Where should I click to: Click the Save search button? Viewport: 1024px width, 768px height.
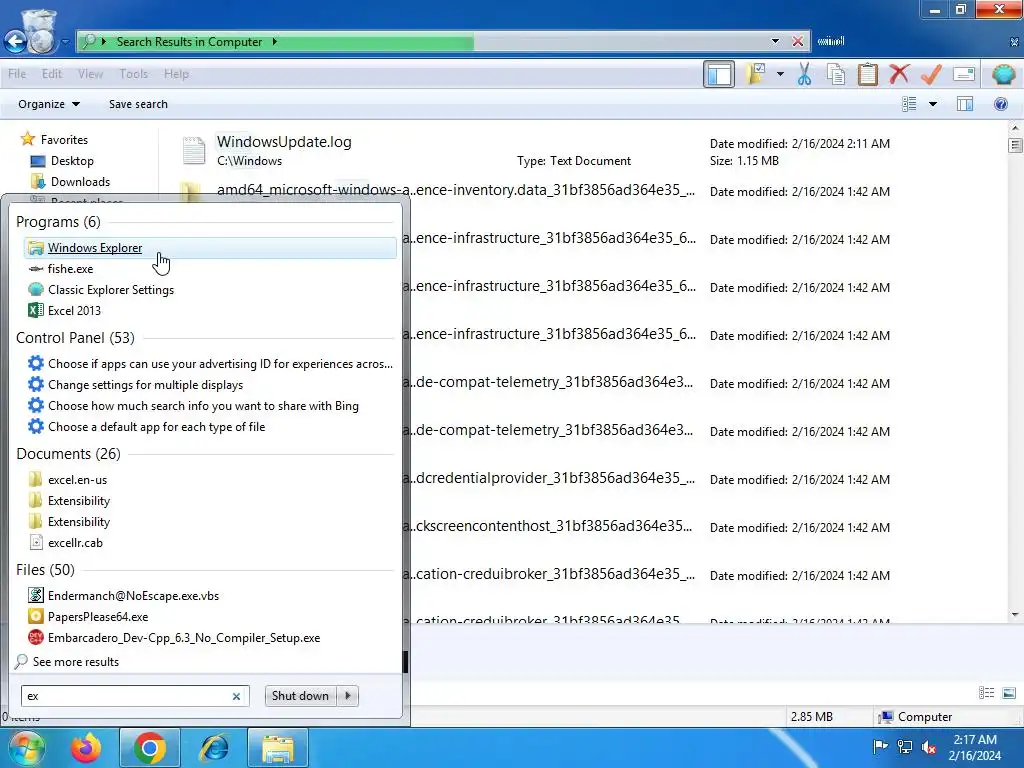(138, 104)
